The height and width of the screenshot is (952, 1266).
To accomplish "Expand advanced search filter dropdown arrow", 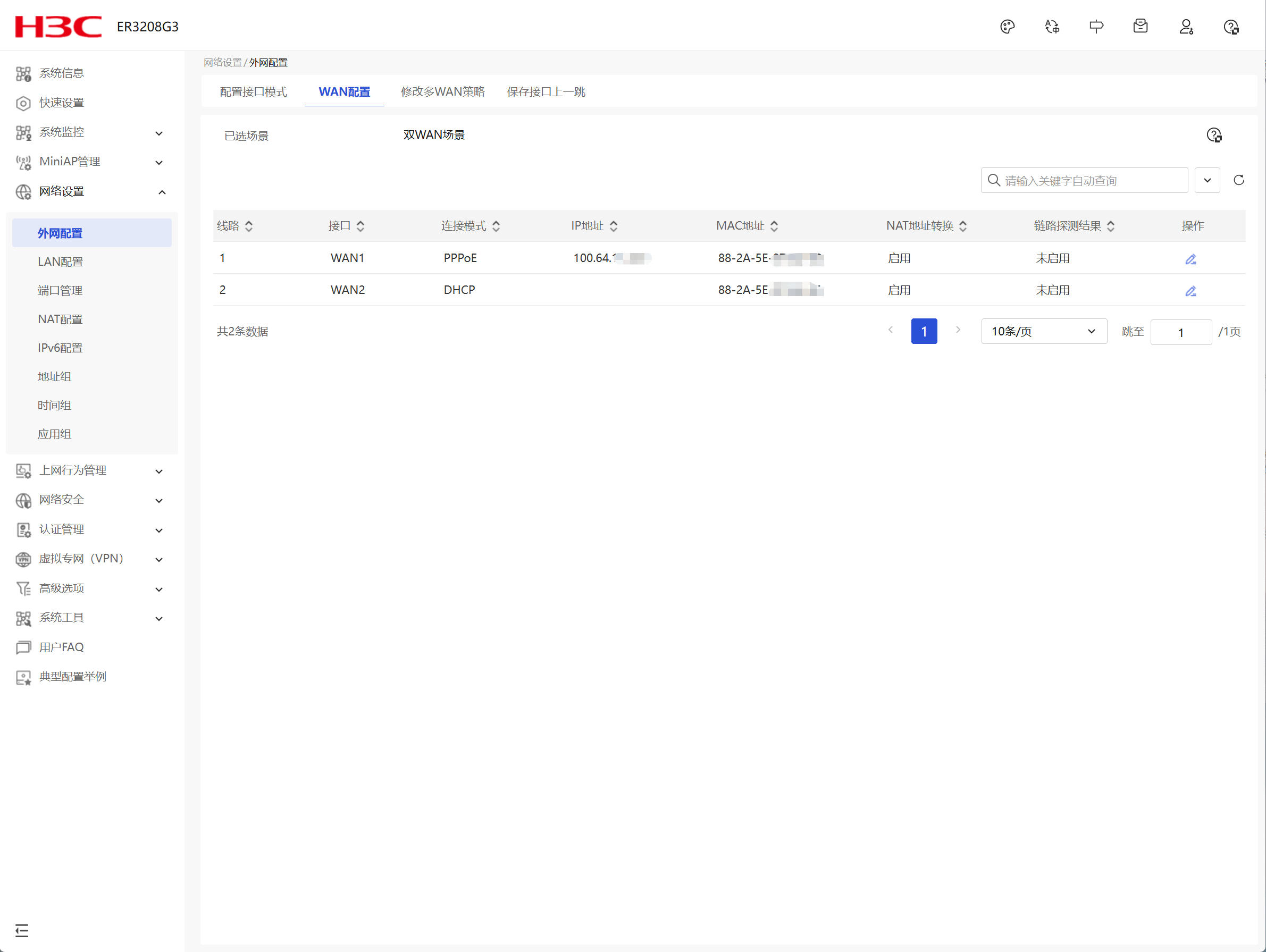I will (1207, 180).
